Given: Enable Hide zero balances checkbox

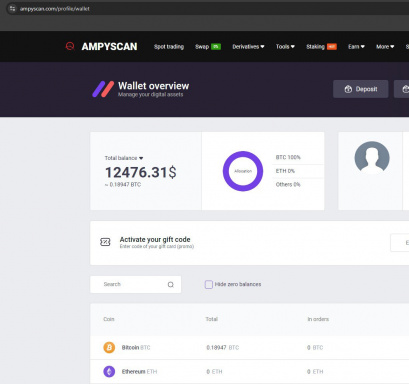Looking at the screenshot, I should (x=209, y=284).
